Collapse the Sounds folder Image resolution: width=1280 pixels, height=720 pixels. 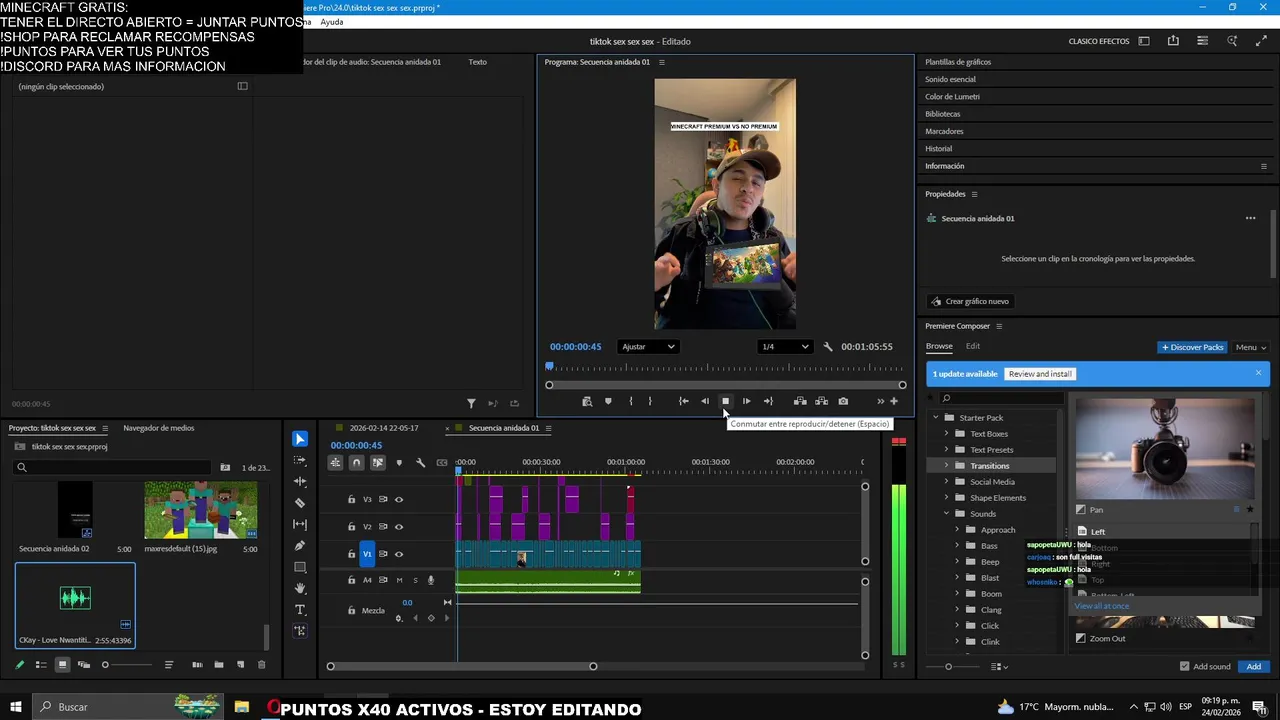(946, 513)
